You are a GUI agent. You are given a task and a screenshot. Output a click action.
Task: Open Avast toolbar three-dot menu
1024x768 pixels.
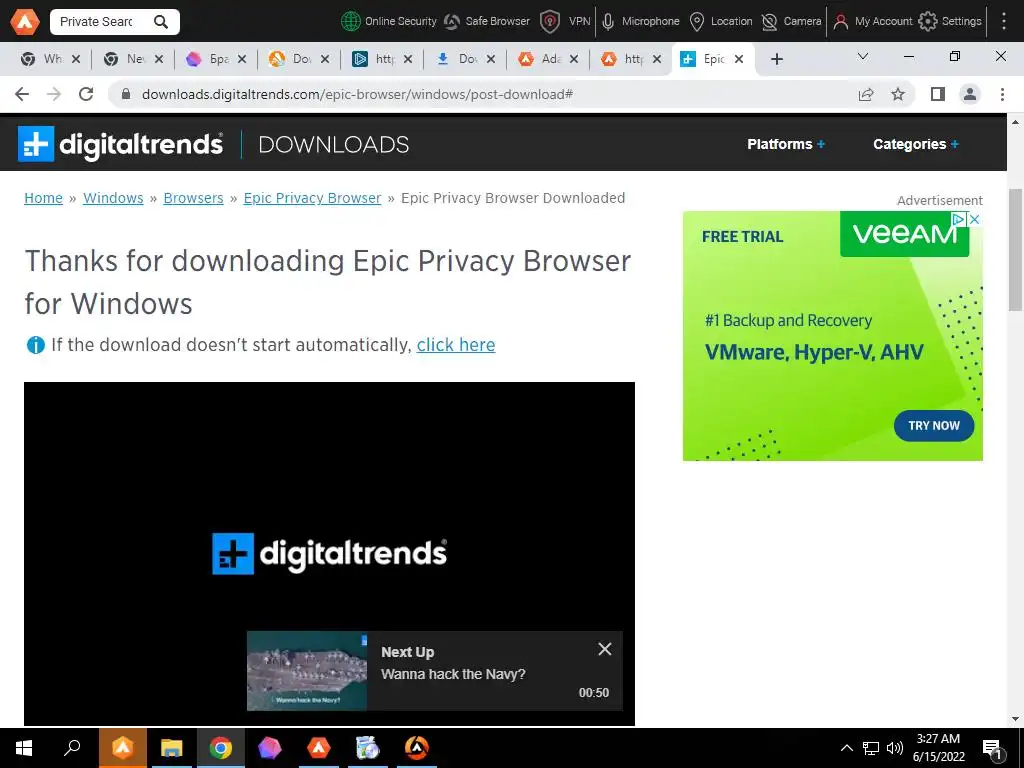(x=1004, y=22)
